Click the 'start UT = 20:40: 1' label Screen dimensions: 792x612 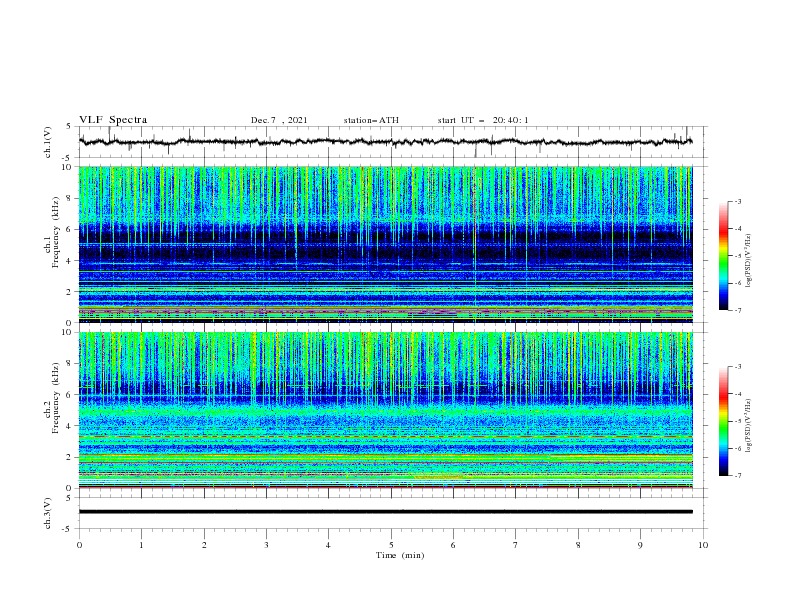coord(483,120)
